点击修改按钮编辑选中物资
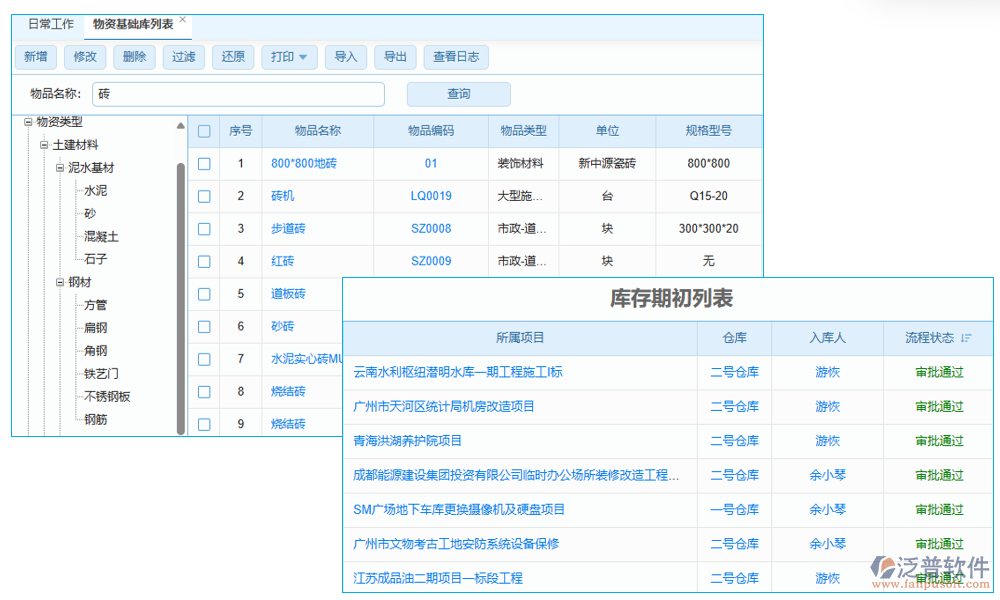This screenshot has height=600, width=1000. 84,57
